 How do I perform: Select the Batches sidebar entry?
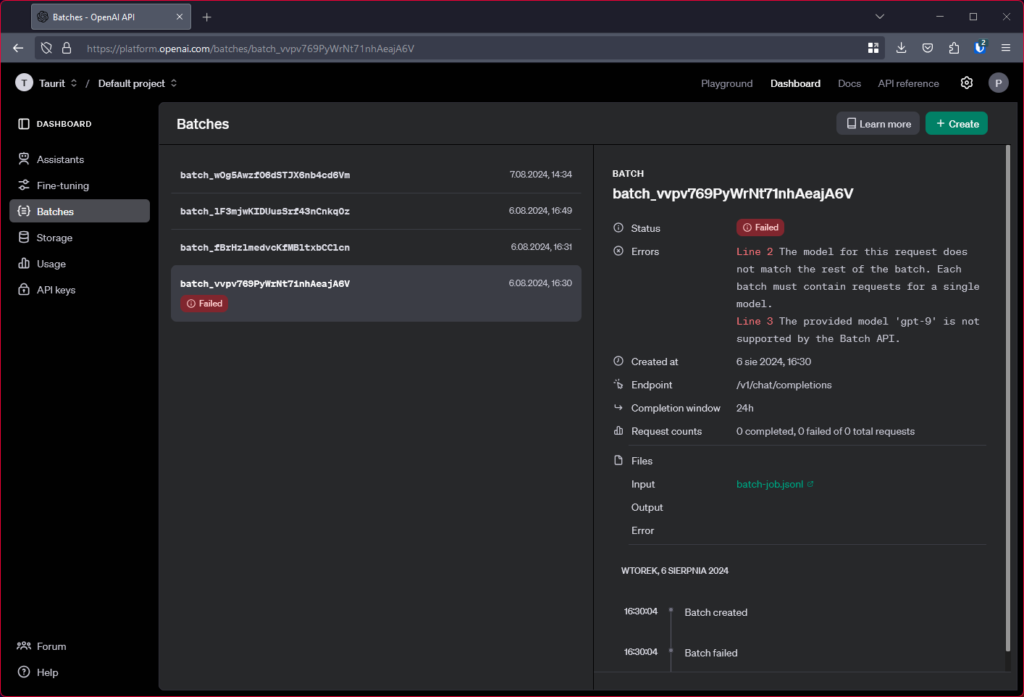[x=79, y=211]
